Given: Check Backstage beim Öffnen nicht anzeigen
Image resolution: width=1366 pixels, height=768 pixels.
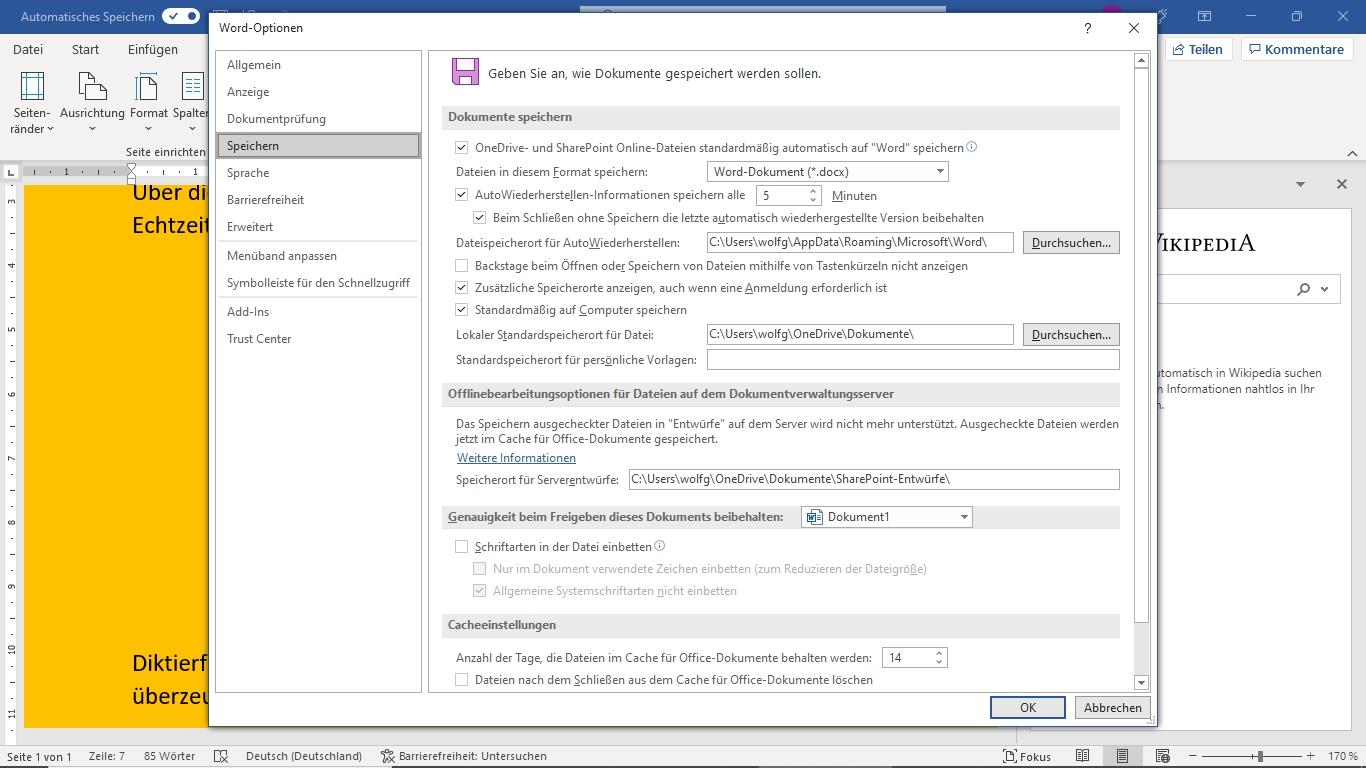Looking at the screenshot, I should (x=461, y=266).
